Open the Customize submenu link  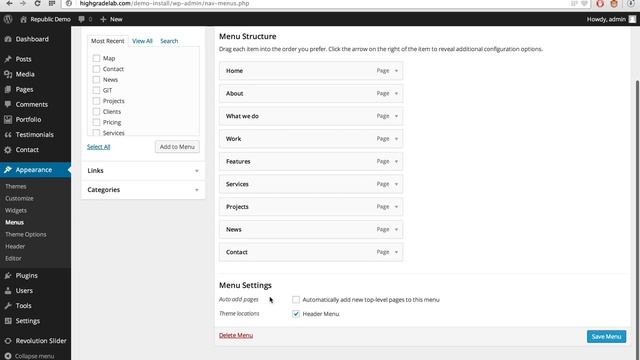[19, 198]
